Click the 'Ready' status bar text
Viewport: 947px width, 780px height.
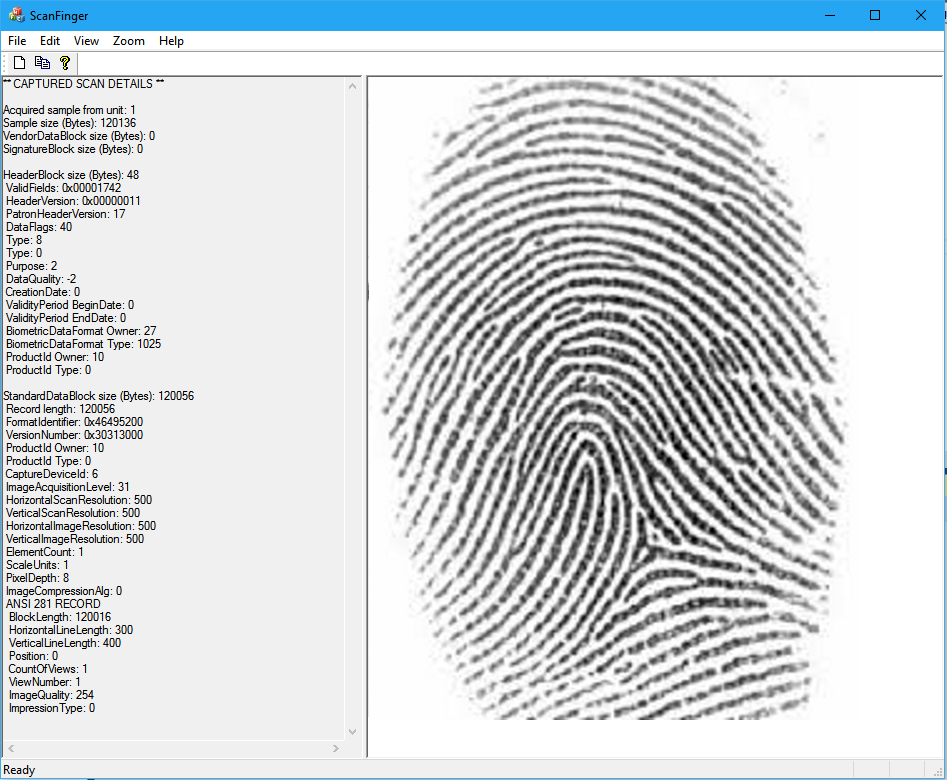coord(19,770)
